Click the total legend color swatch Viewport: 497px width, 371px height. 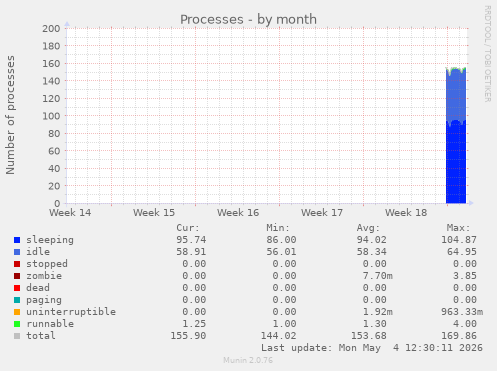tap(17, 336)
